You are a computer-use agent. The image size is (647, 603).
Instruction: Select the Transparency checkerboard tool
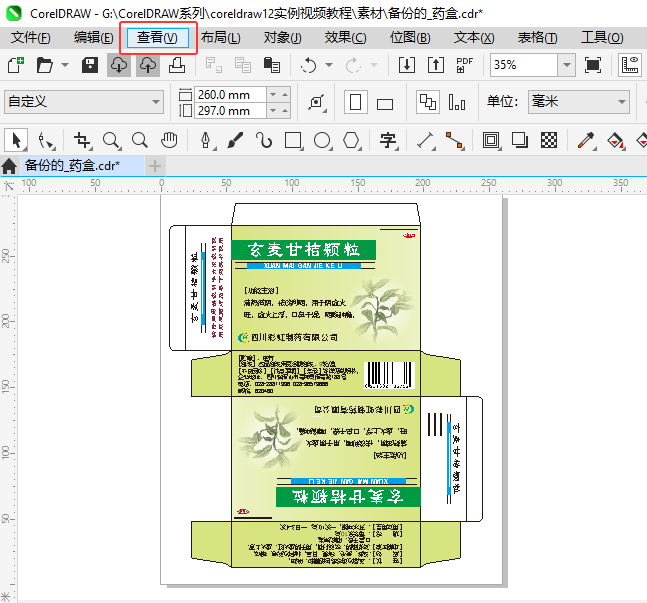coord(549,140)
